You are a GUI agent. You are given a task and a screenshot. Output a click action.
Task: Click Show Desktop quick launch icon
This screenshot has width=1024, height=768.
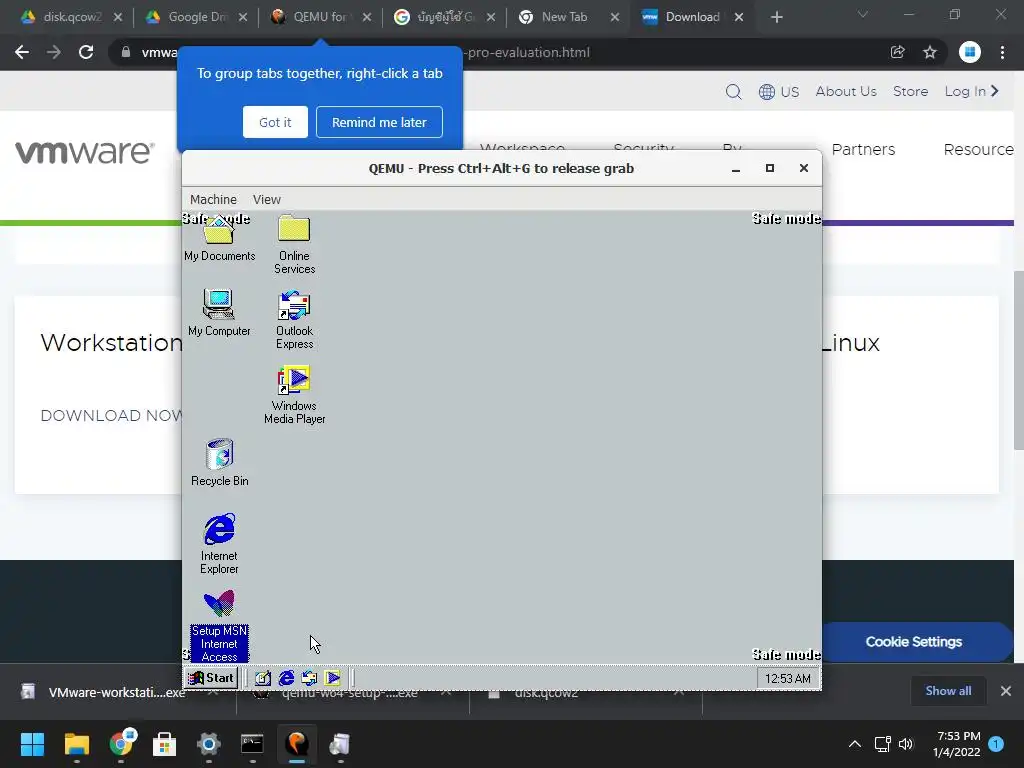point(263,678)
